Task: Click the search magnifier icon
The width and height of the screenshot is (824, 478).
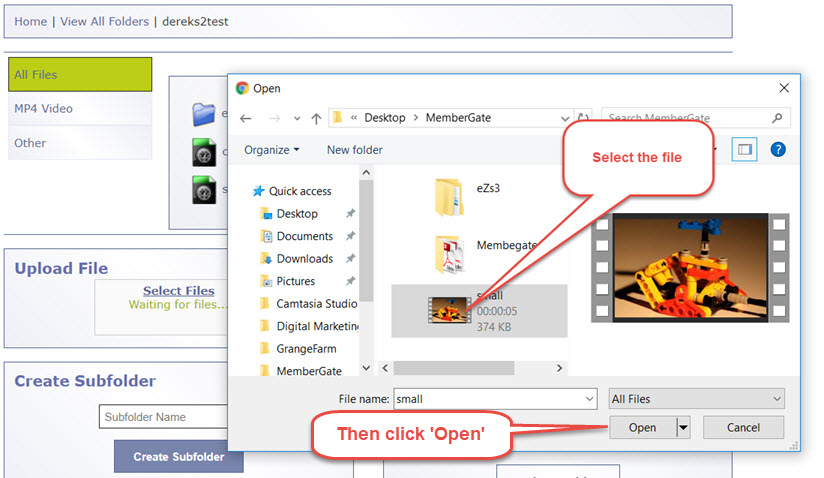Action: (777, 118)
